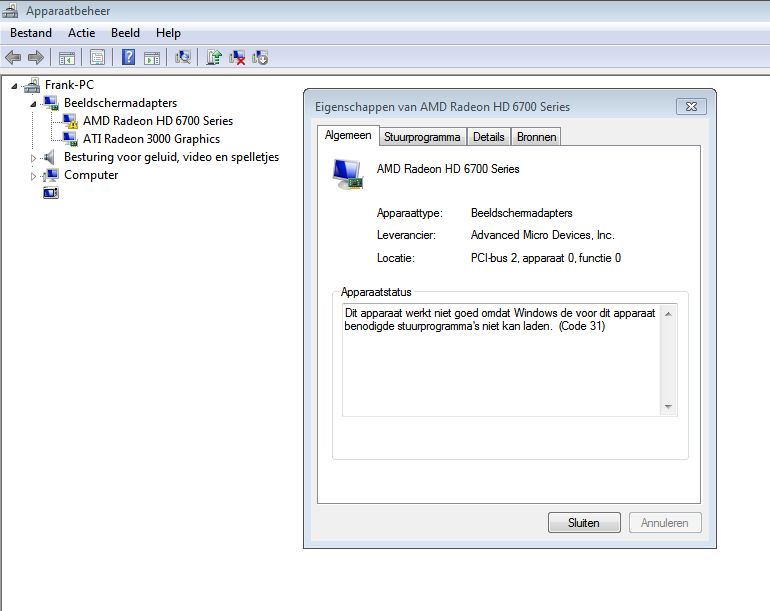The height and width of the screenshot is (611, 770).
Task: Click the 'Leverancier:' label
Action: (406, 235)
